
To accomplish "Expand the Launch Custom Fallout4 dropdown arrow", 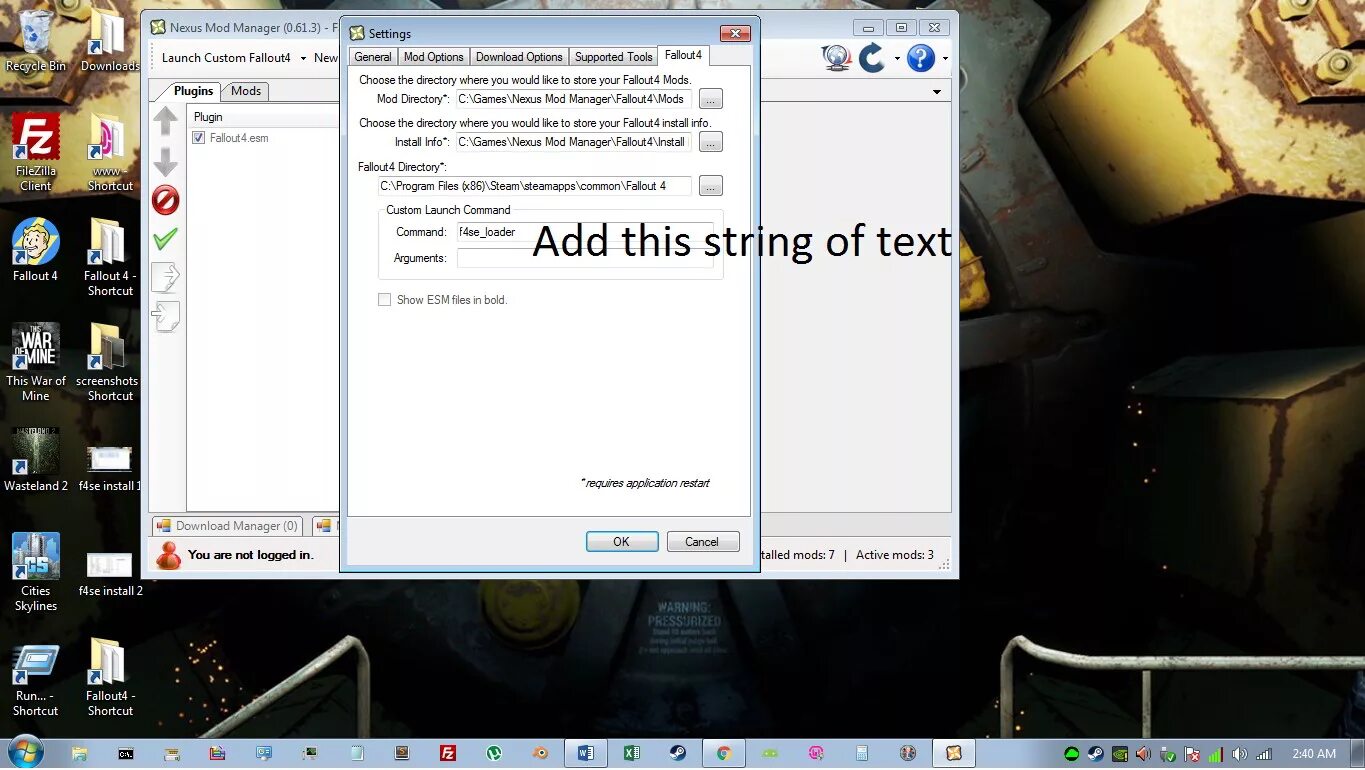I will click(x=303, y=58).
